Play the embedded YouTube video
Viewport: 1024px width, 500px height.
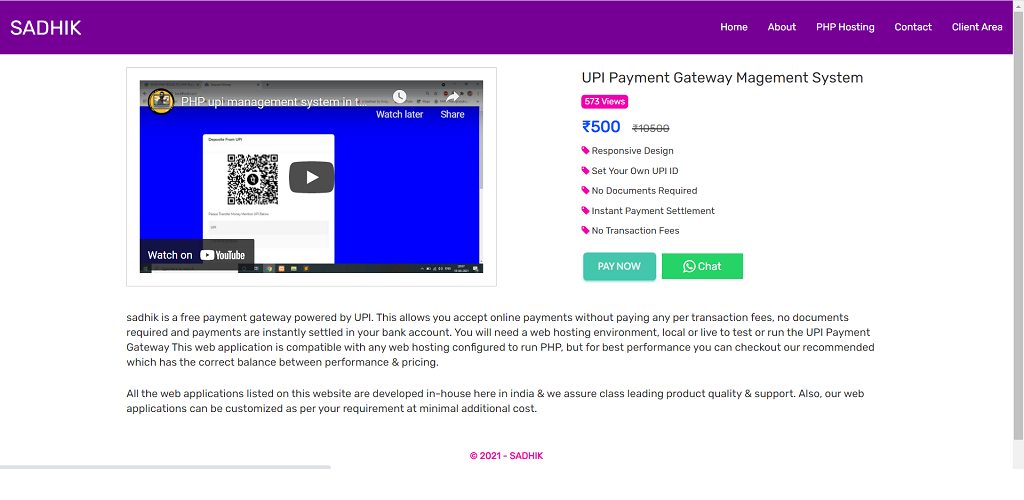point(312,177)
